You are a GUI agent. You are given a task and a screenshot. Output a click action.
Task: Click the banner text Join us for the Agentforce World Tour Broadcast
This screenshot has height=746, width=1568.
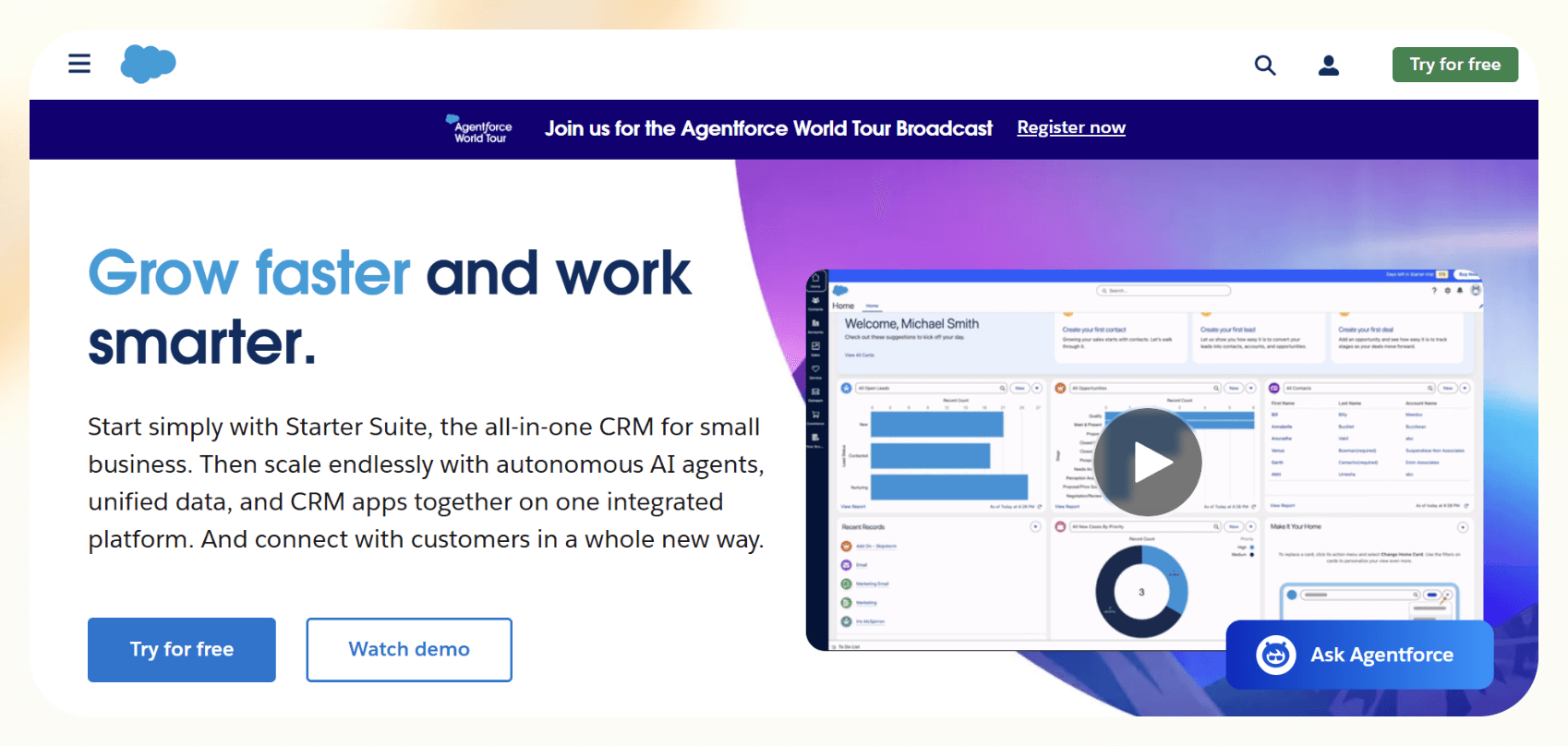[768, 128]
